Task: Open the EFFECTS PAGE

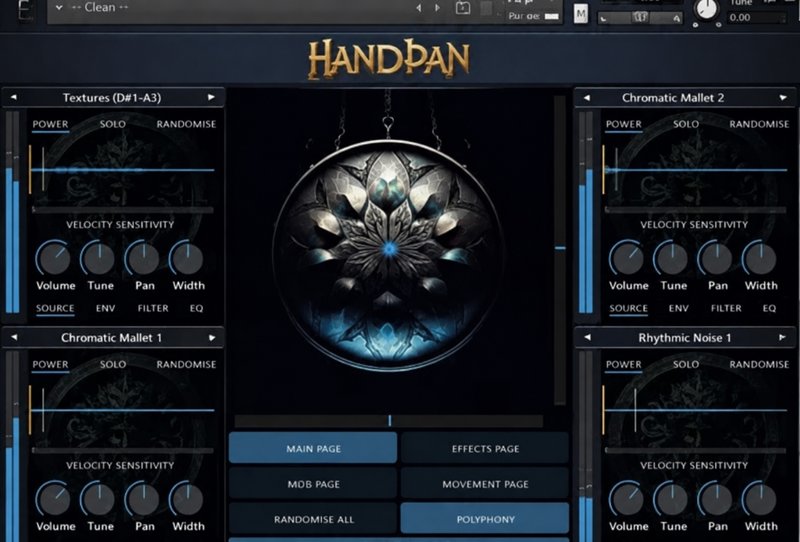Action: 485,449
